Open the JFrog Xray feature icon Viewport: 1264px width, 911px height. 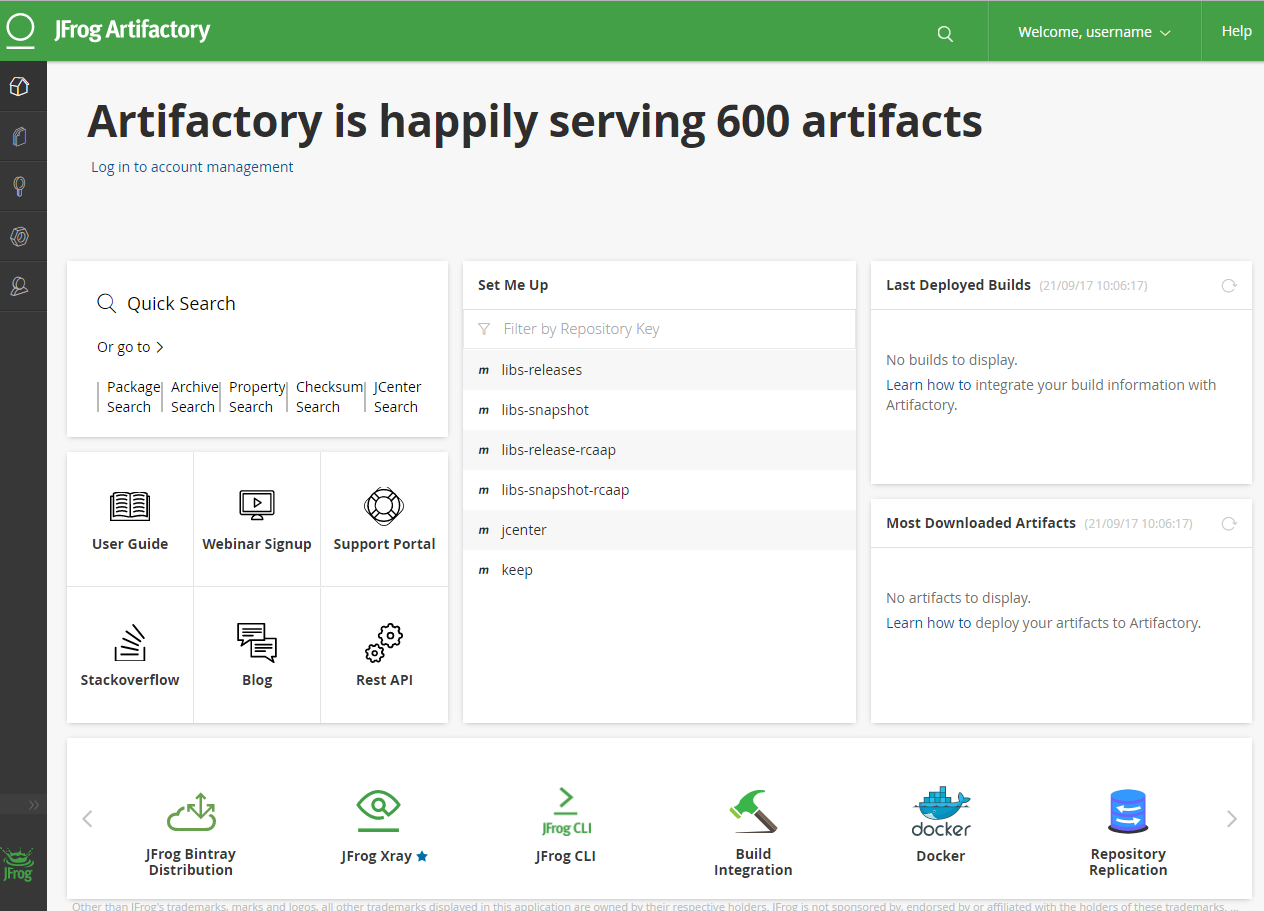coord(378,810)
